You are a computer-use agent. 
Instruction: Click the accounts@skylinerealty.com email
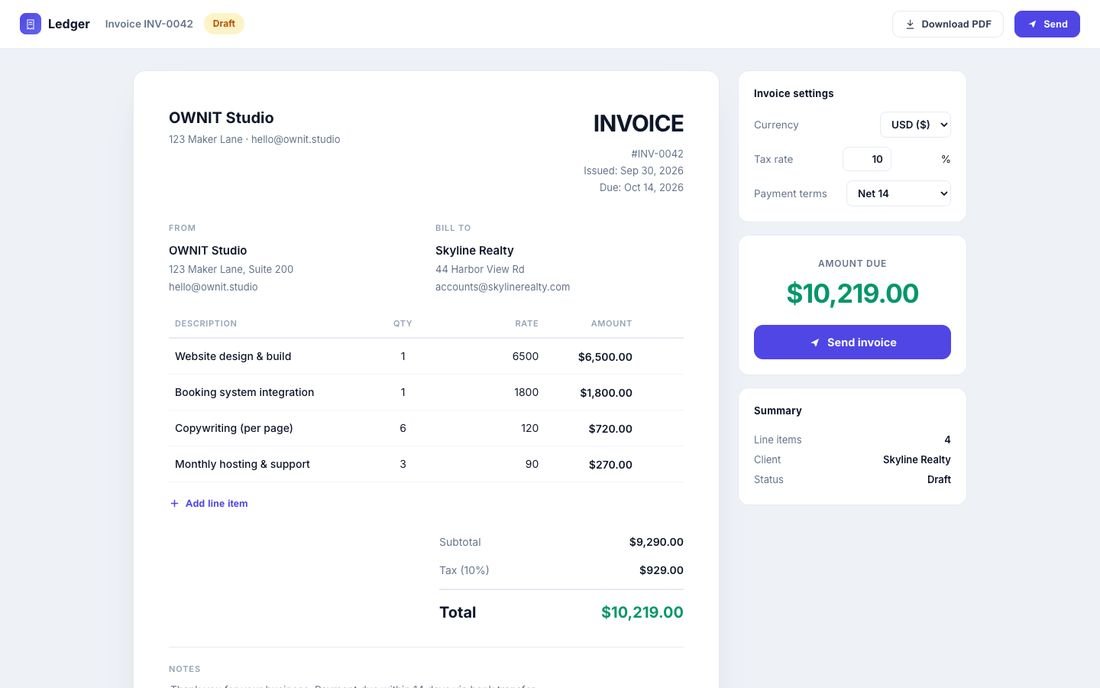click(502, 287)
